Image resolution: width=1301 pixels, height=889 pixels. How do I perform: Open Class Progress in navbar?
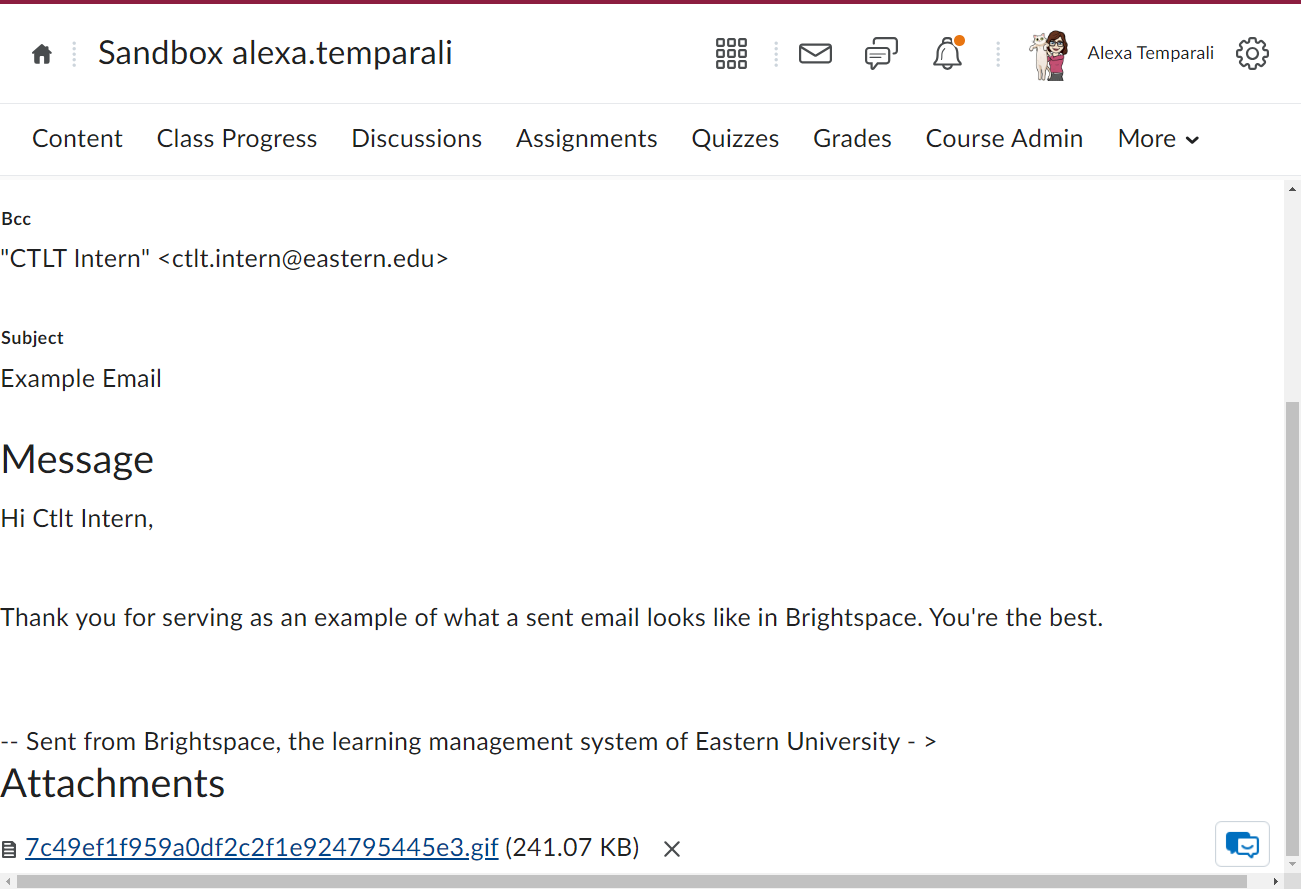click(237, 139)
